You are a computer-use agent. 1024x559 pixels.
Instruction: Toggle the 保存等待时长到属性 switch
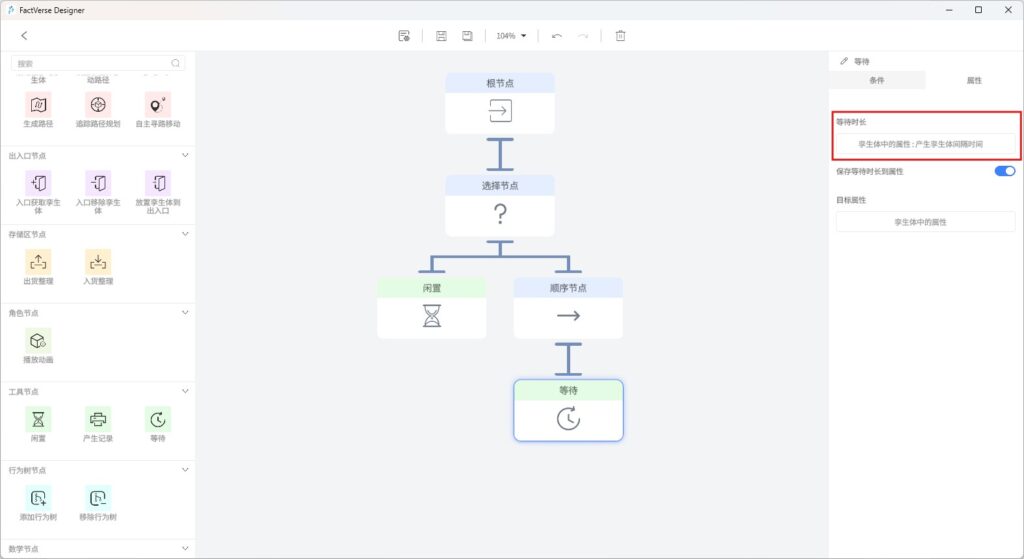(x=1004, y=171)
